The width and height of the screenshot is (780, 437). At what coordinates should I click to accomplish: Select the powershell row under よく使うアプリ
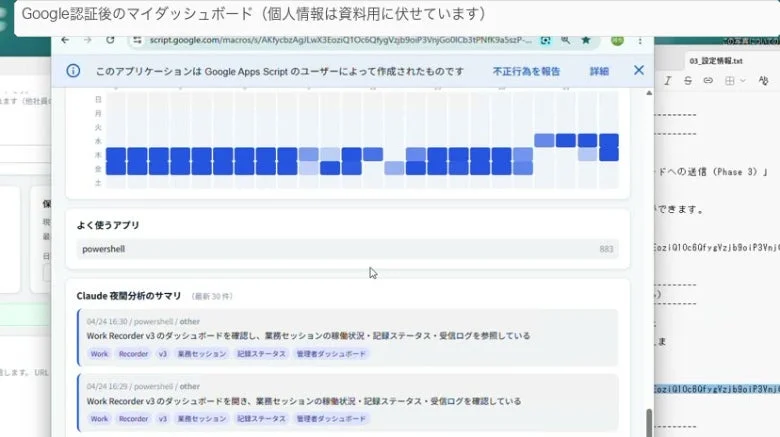point(347,249)
